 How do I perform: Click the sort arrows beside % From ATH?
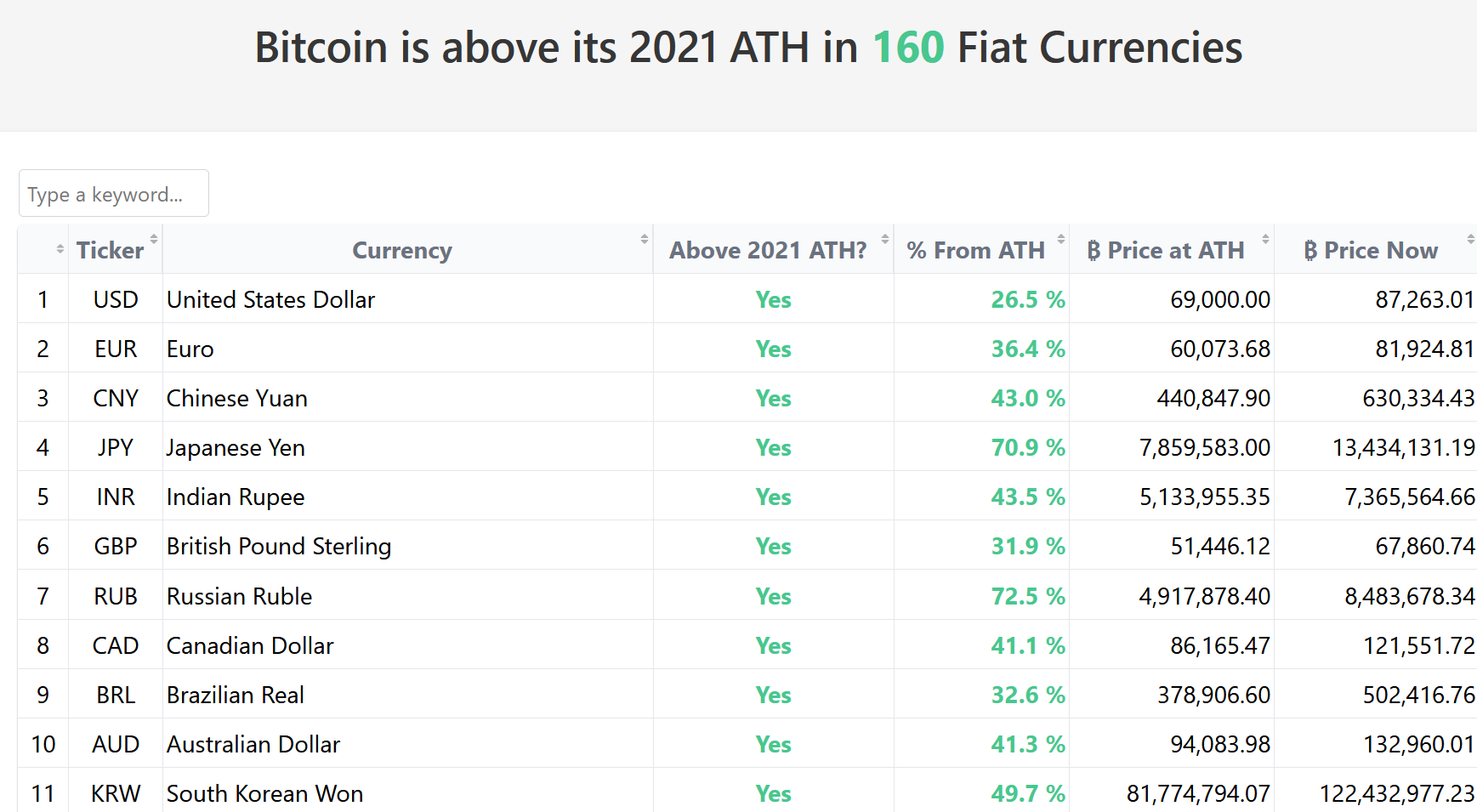pyautogui.click(x=1061, y=240)
